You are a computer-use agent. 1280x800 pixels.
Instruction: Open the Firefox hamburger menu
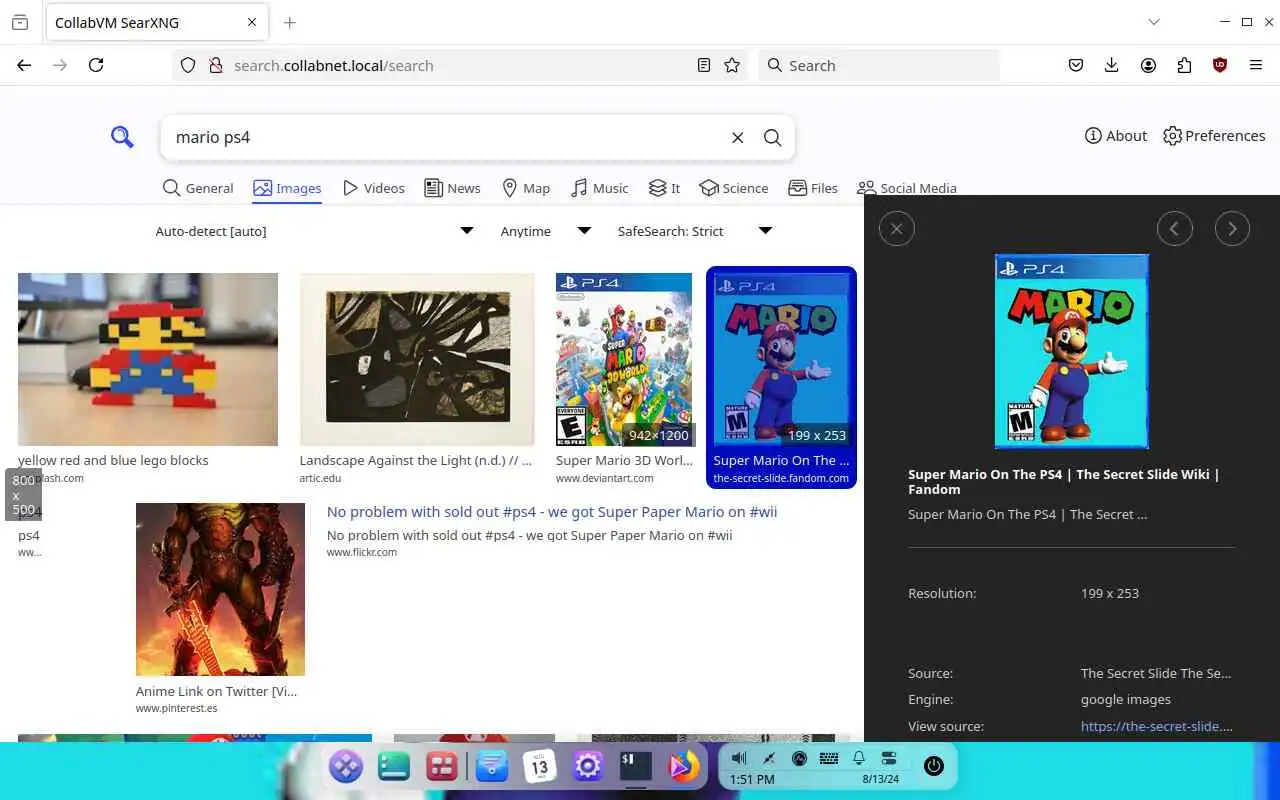click(x=1256, y=65)
